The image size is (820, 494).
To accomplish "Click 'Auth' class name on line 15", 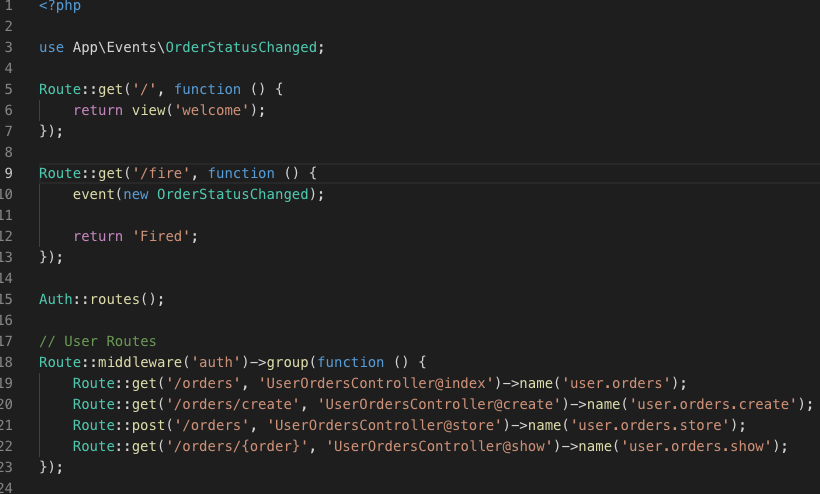I will tap(56, 300).
